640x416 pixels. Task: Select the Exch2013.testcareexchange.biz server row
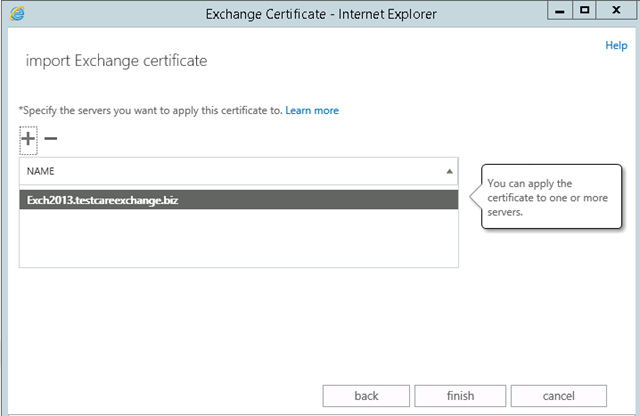[x=239, y=200]
